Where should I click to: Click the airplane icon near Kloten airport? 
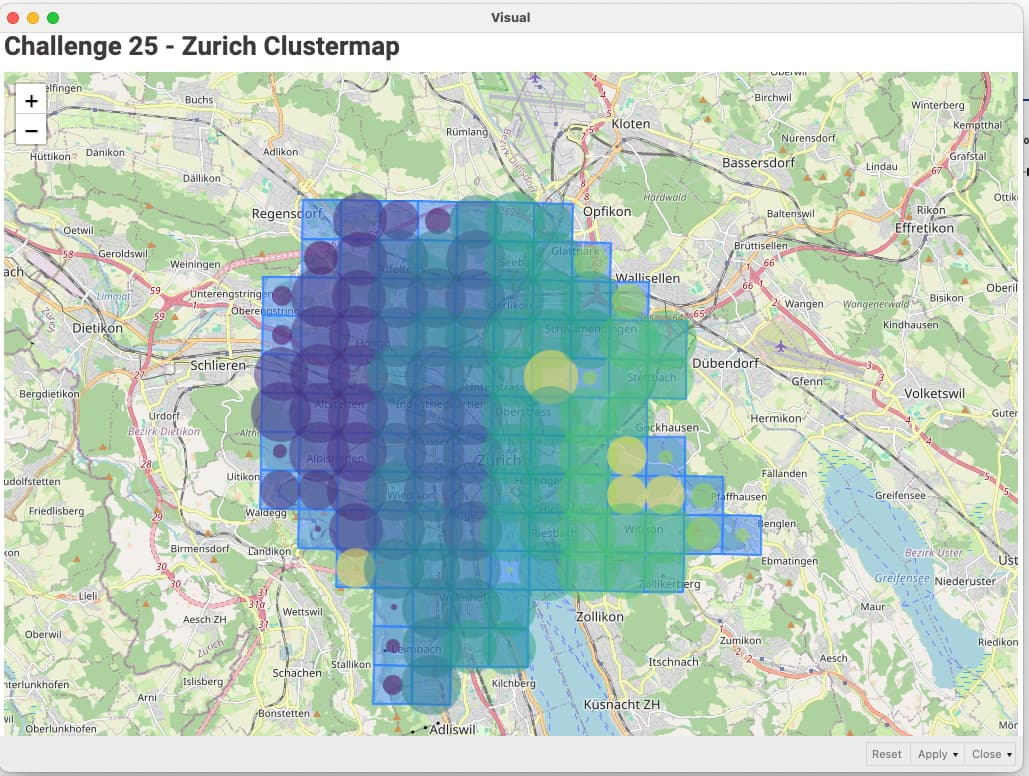click(536, 77)
